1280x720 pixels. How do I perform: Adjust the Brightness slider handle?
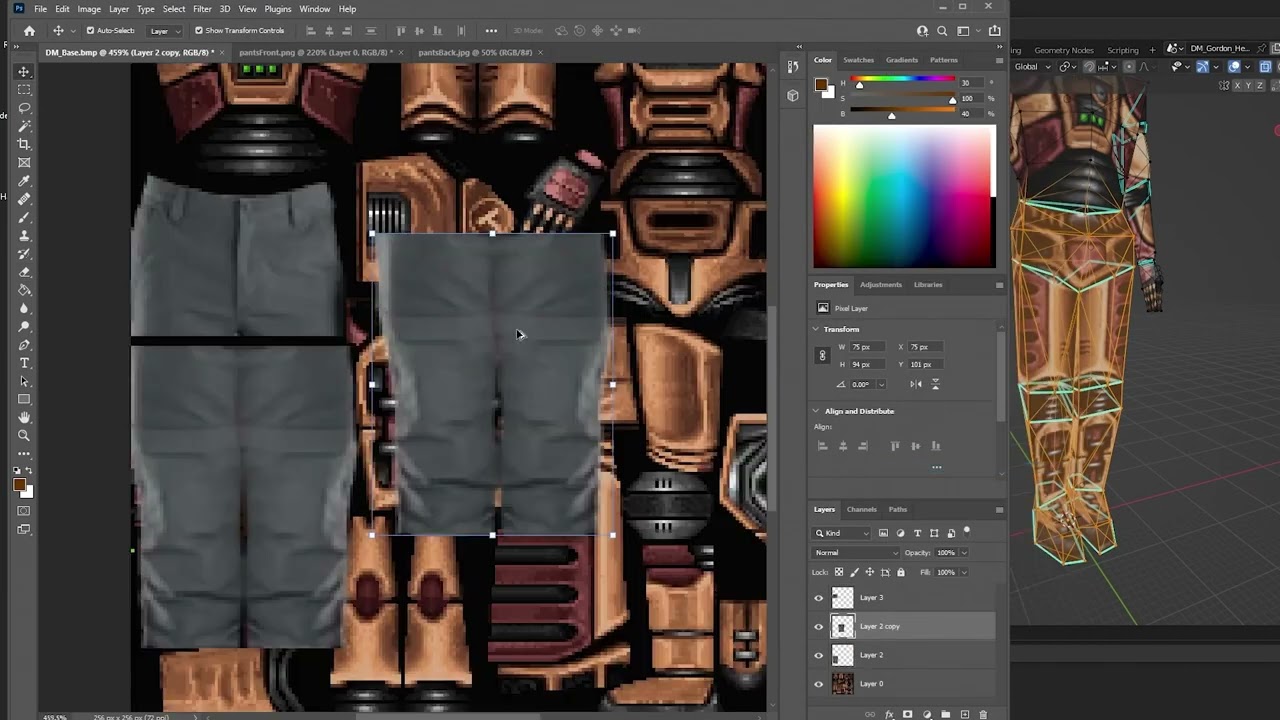click(892, 116)
